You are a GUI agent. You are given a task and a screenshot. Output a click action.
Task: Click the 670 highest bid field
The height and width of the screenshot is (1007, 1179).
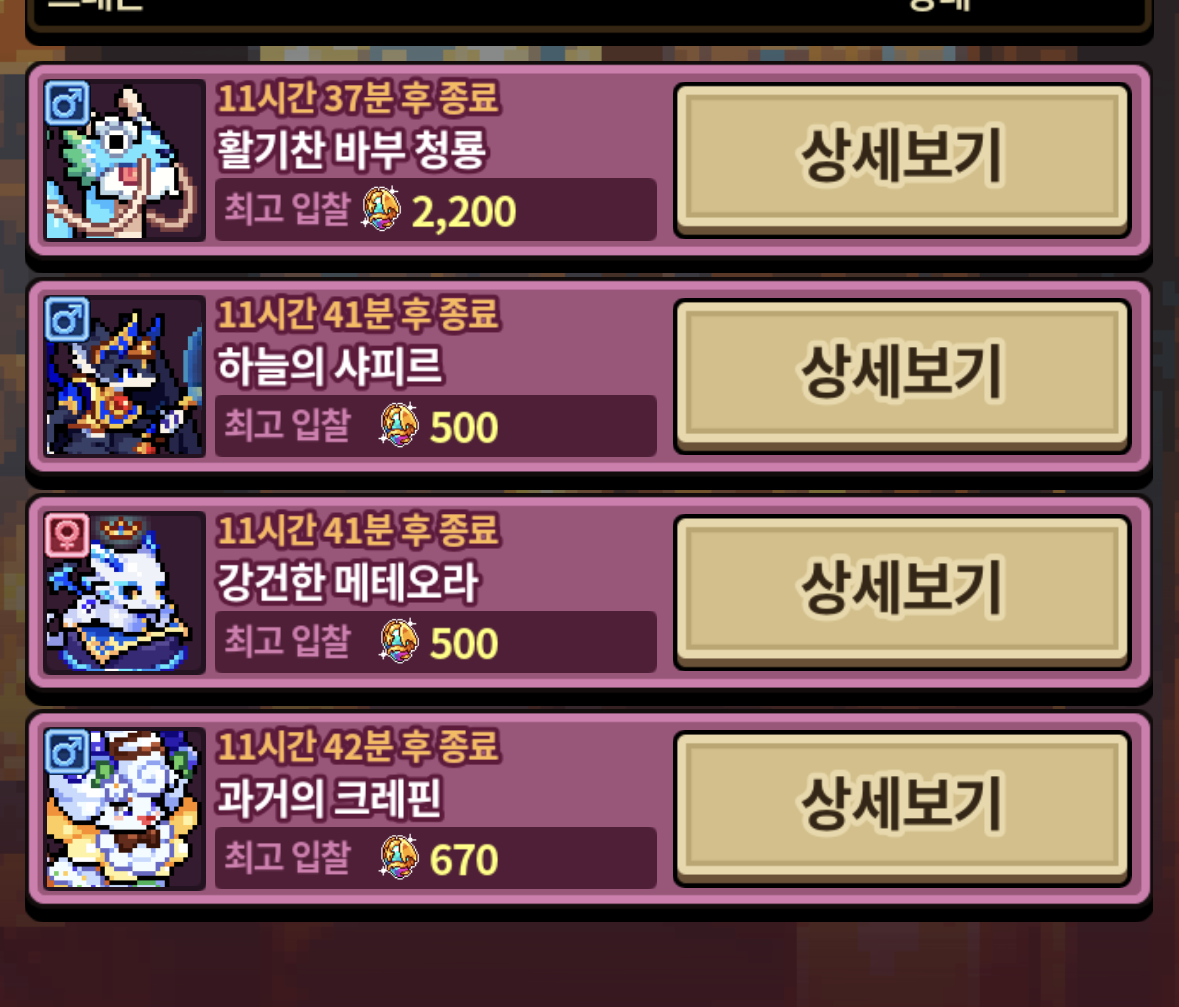pos(436,858)
